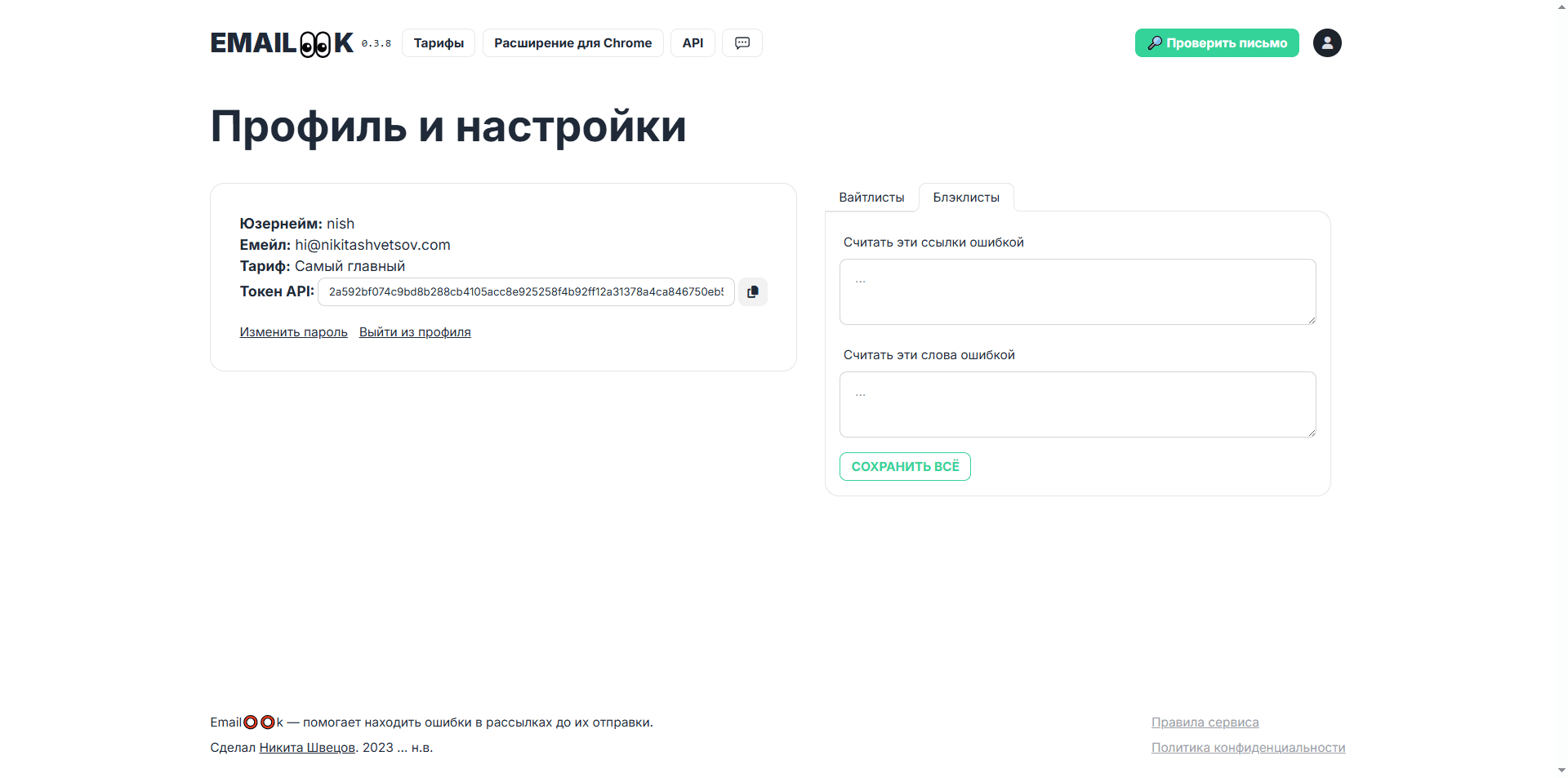
Task: Click the heading Профиль и настройки
Action: 448,127
